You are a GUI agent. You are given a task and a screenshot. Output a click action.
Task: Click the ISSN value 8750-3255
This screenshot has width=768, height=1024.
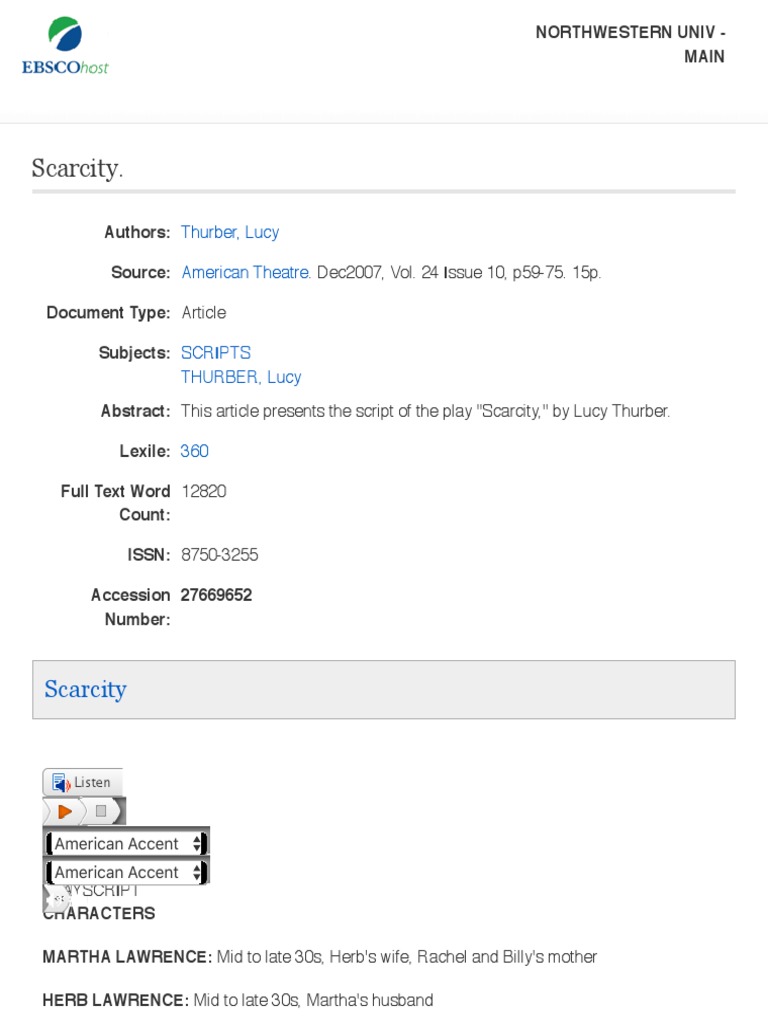click(219, 555)
